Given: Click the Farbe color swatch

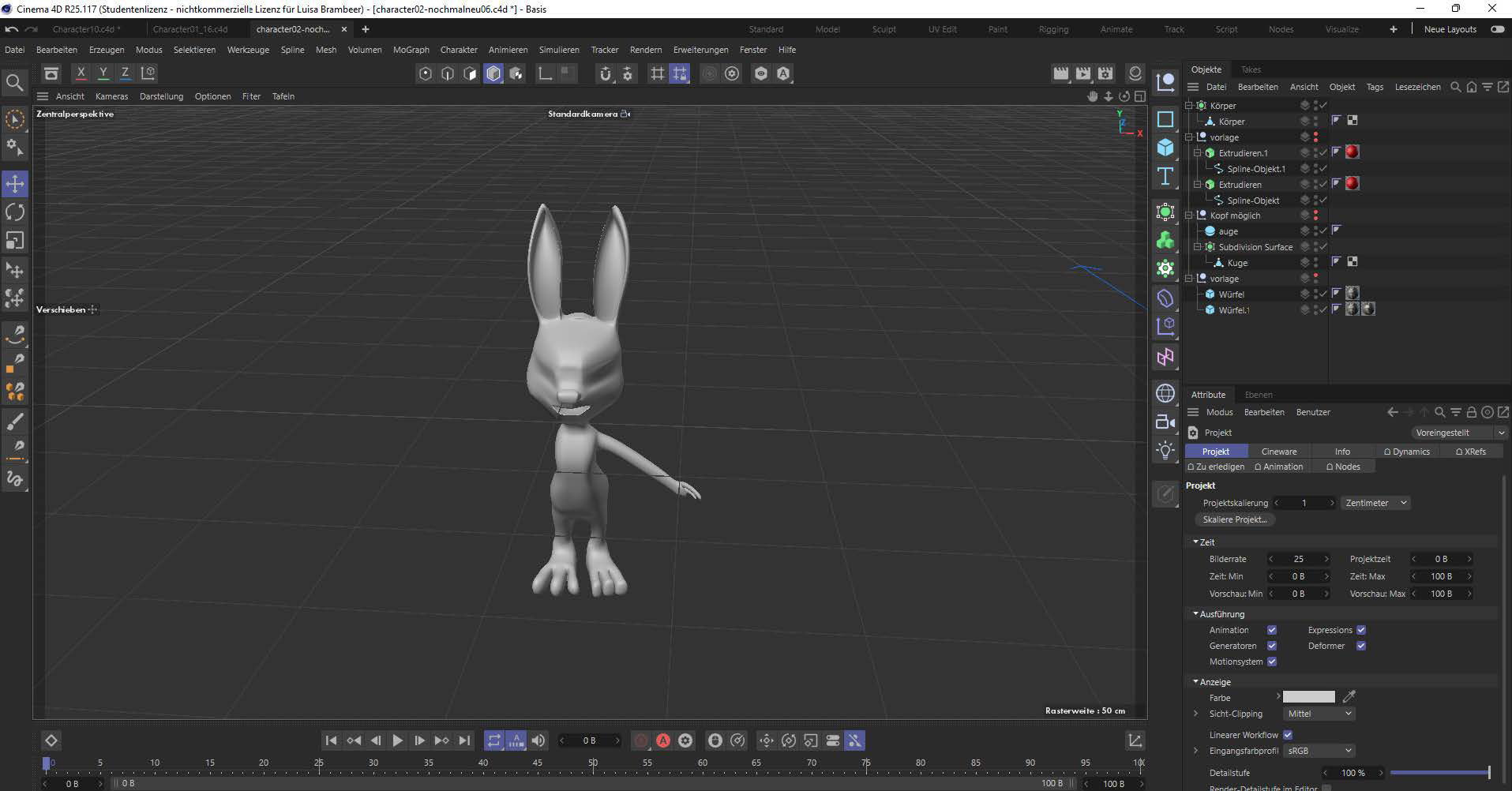Looking at the screenshot, I should click(x=1308, y=697).
